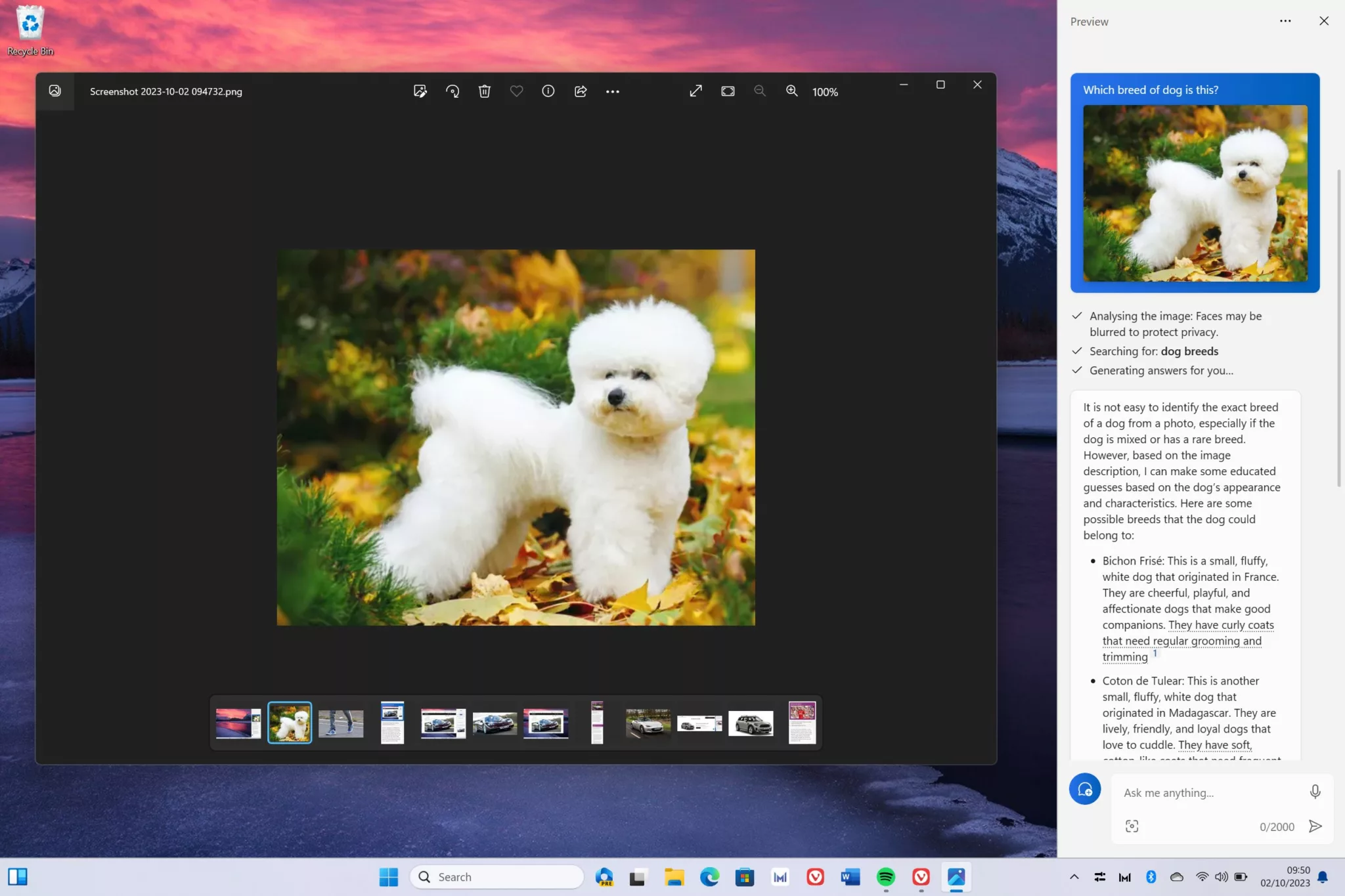Select the white hatchback car thumbnail in filmstrip
The image size is (1345, 896).
[751, 723]
